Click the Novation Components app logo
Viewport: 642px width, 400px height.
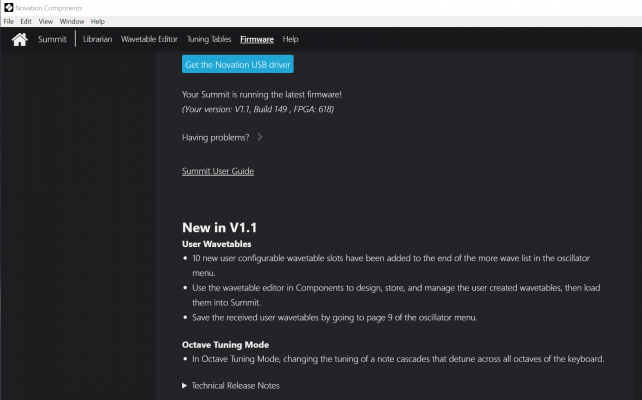9,8
